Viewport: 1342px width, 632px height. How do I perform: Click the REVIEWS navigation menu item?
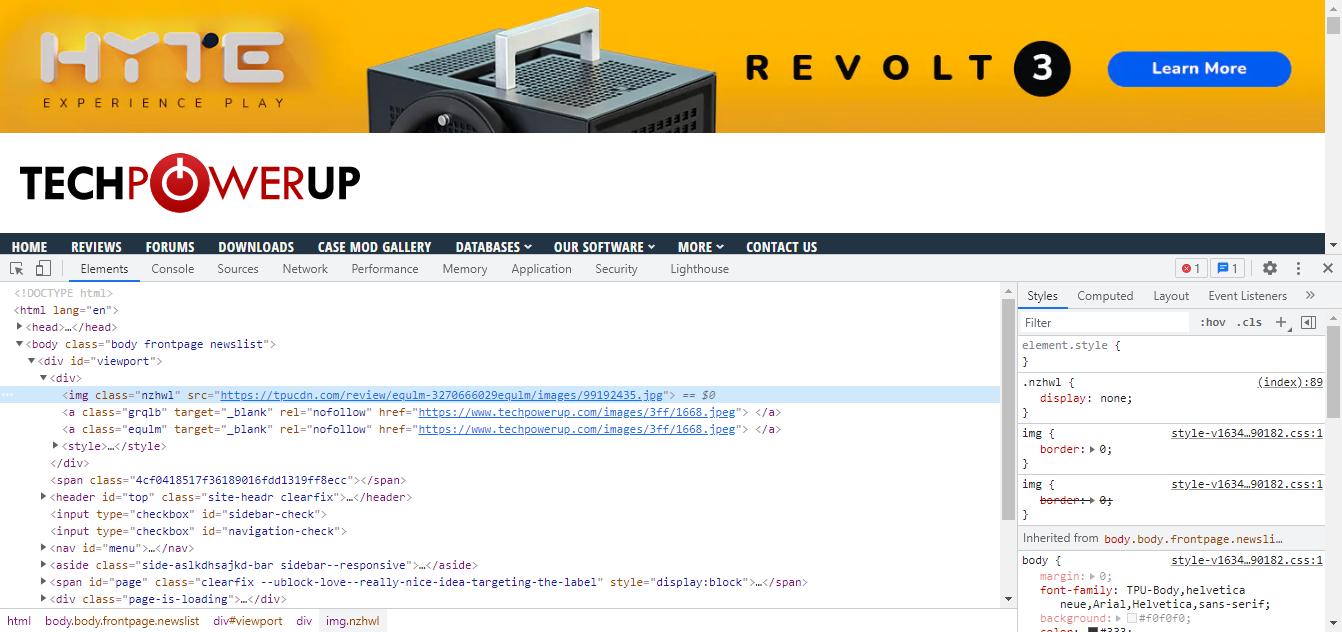coord(96,246)
